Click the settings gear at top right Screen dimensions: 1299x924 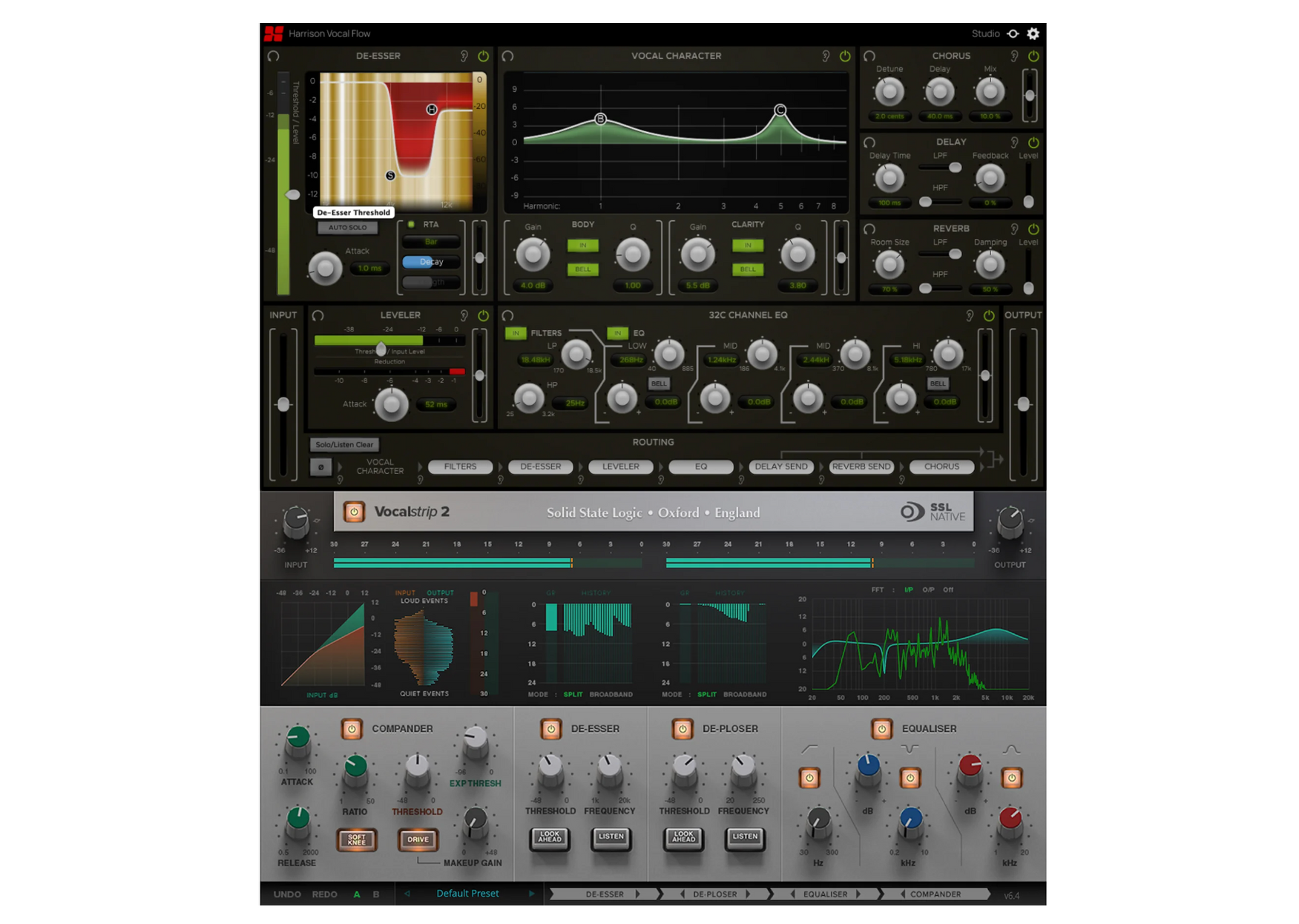point(1033,33)
